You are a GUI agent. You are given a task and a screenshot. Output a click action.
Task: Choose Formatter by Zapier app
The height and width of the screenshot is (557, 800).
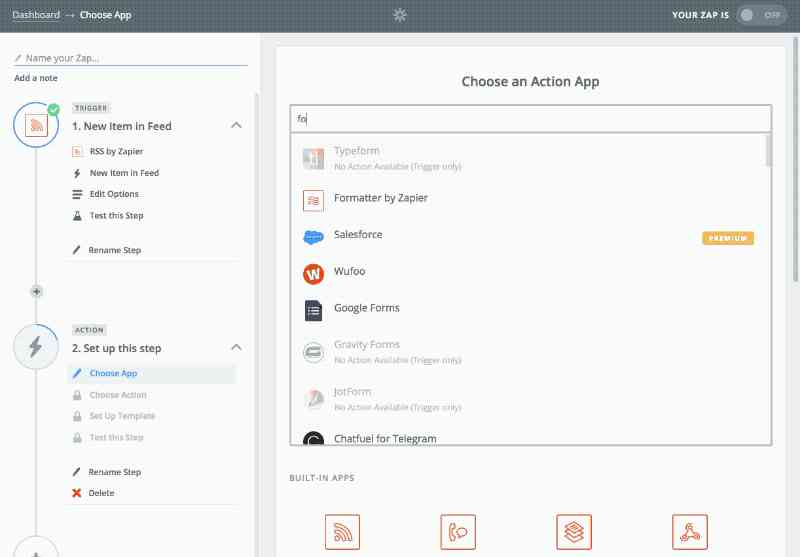coord(531,200)
